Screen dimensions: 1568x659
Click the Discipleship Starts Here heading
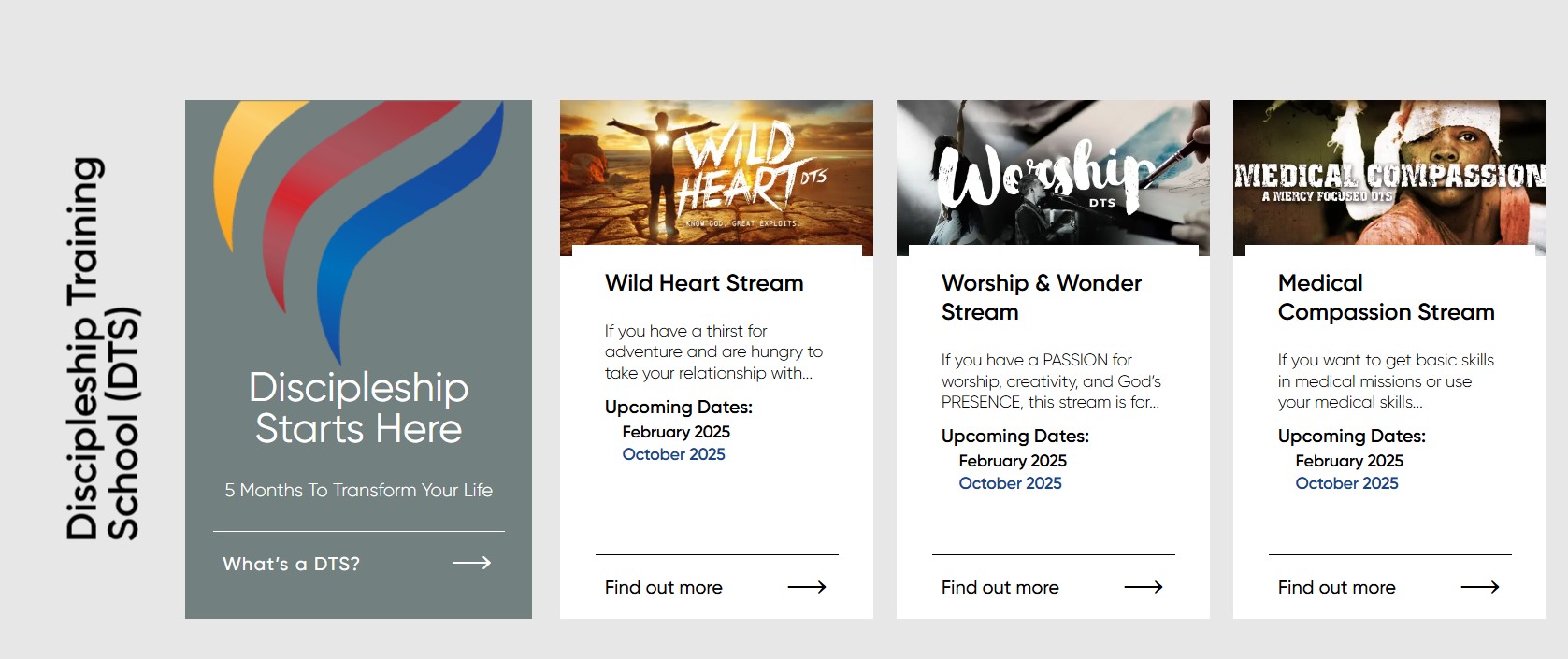click(x=359, y=408)
